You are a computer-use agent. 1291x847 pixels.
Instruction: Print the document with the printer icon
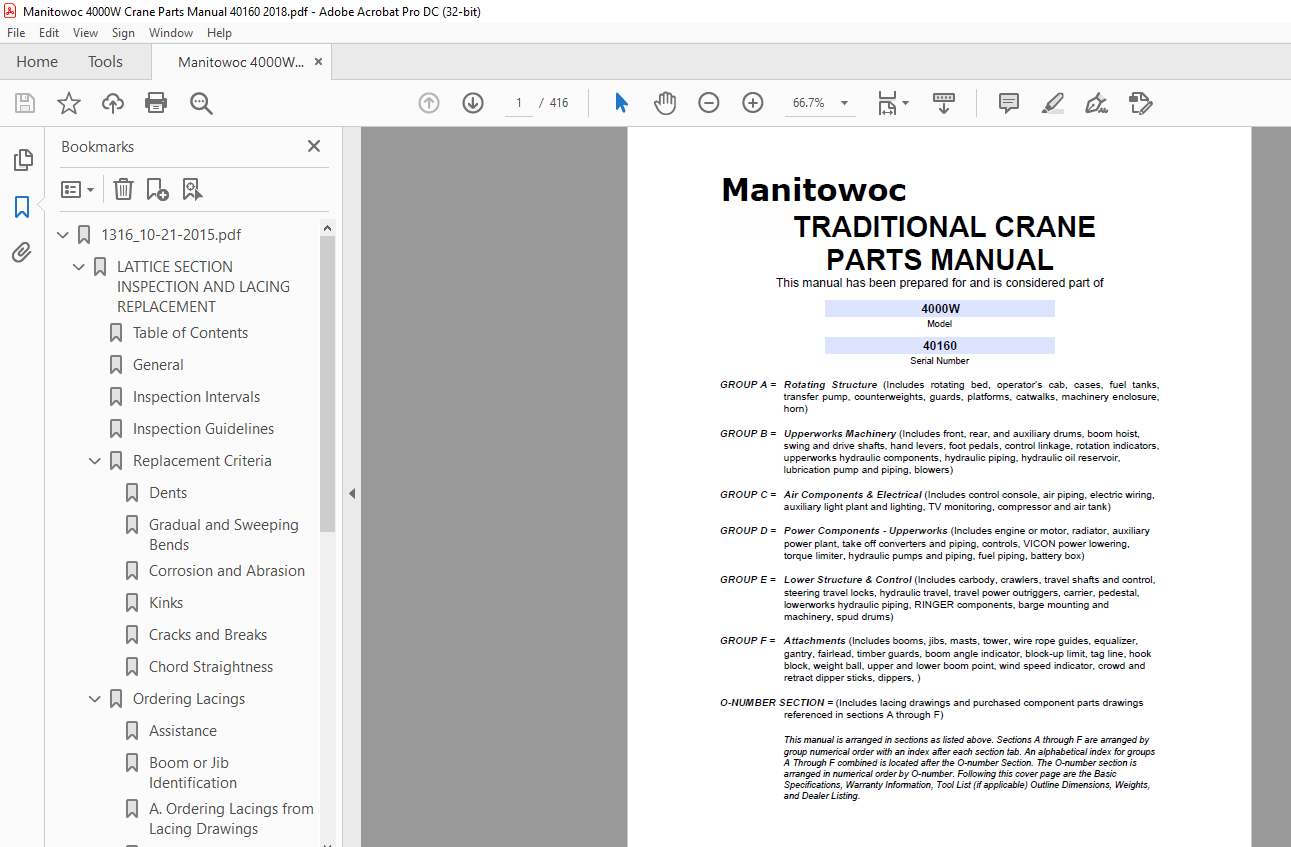click(156, 103)
